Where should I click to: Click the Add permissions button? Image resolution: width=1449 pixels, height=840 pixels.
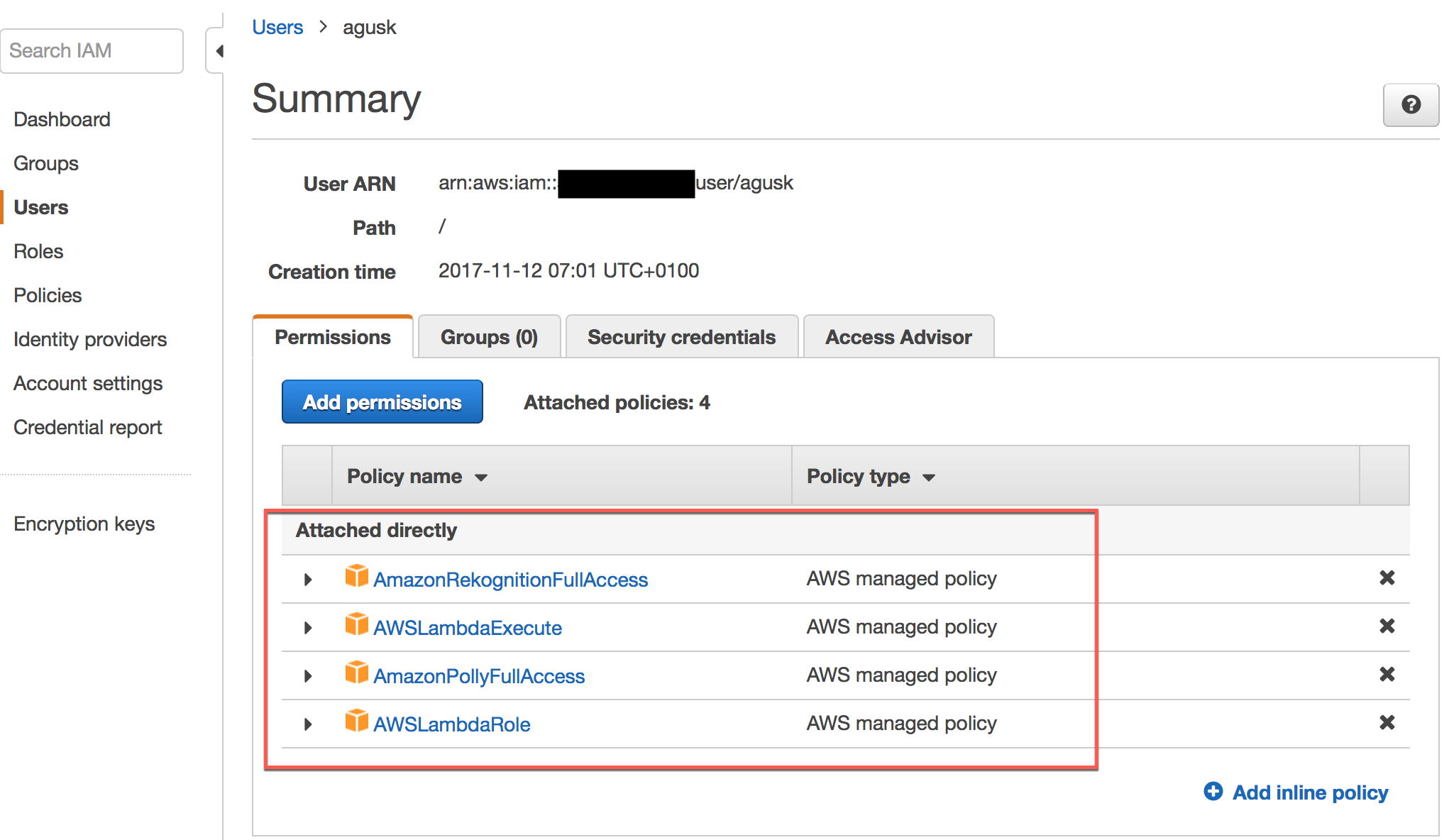click(x=382, y=402)
